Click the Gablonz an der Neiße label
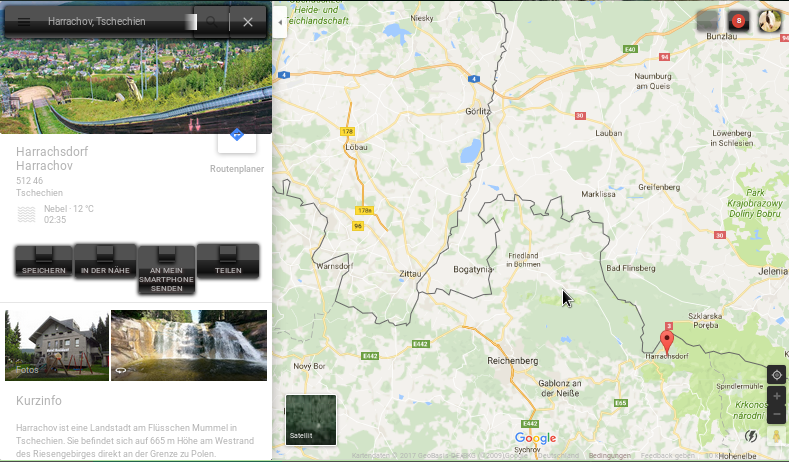The height and width of the screenshot is (462, 789). (560, 388)
